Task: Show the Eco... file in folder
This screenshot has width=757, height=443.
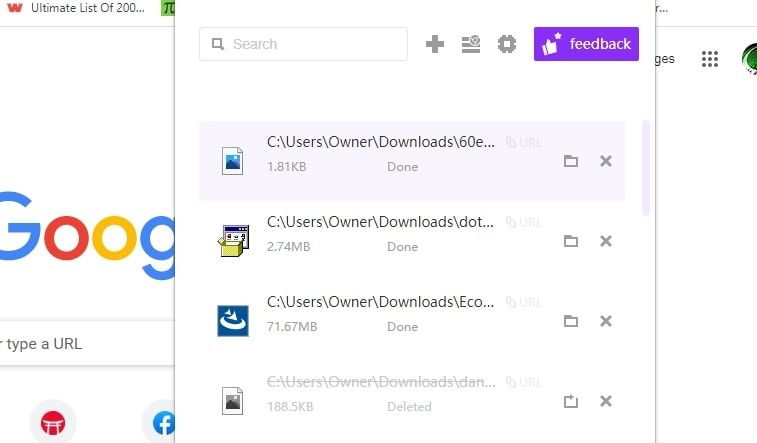Action: pos(571,320)
